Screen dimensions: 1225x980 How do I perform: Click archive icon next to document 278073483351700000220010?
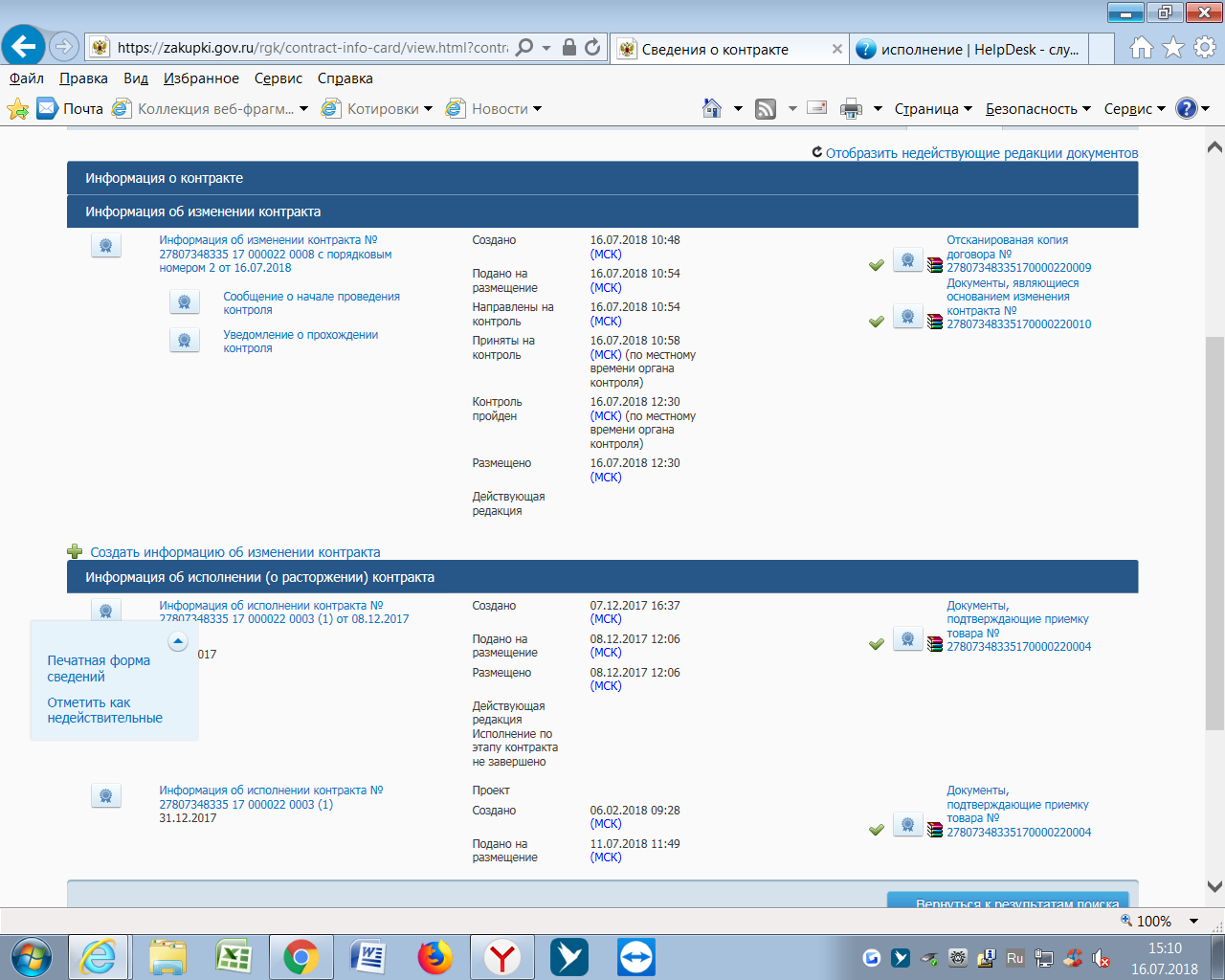click(x=935, y=322)
